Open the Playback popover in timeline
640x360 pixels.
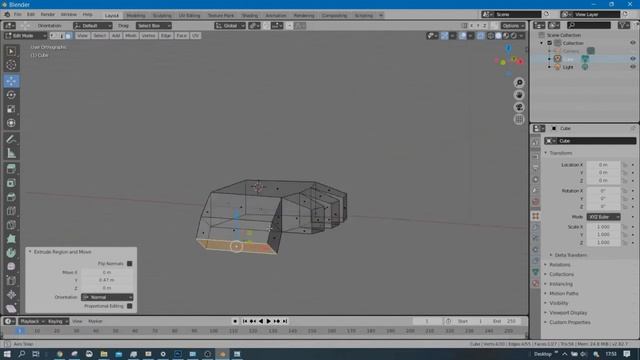[32, 321]
